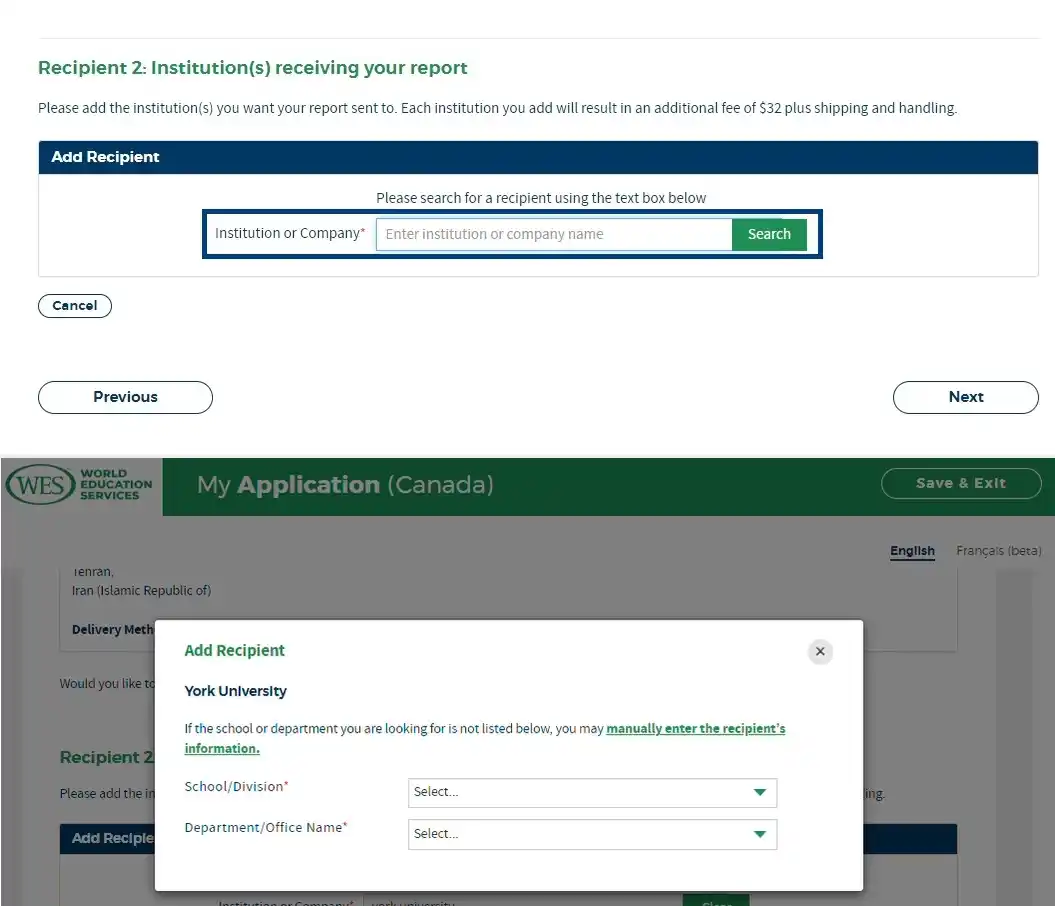The image size is (1055, 906).
Task: Click the green Search button
Action: pyautogui.click(x=769, y=234)
